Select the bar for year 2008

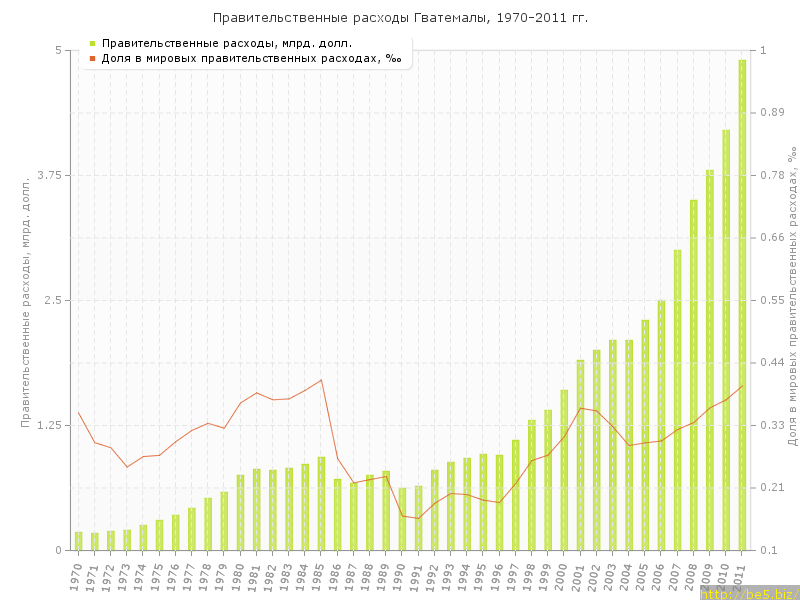(x=693, y=375)
